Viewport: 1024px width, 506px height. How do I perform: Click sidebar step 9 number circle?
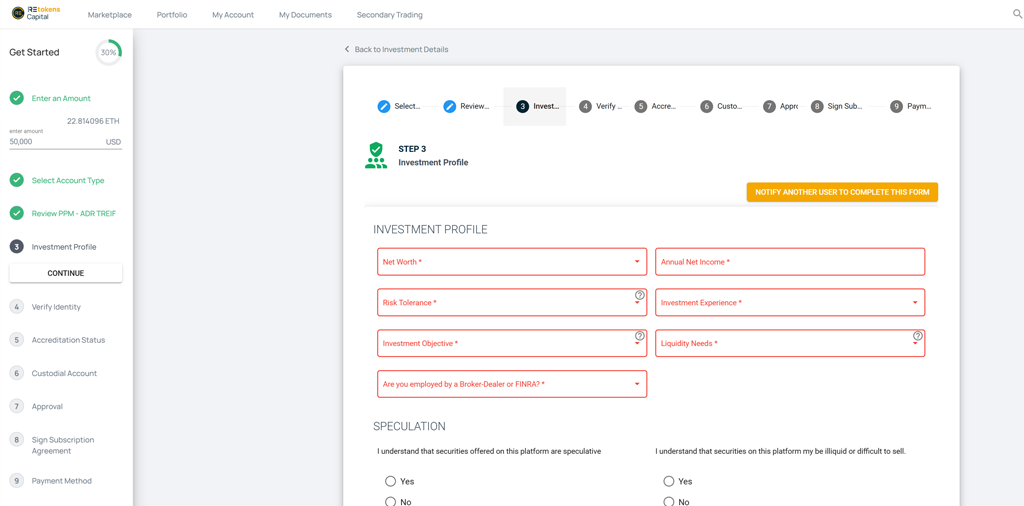click(x=17, y=481)
